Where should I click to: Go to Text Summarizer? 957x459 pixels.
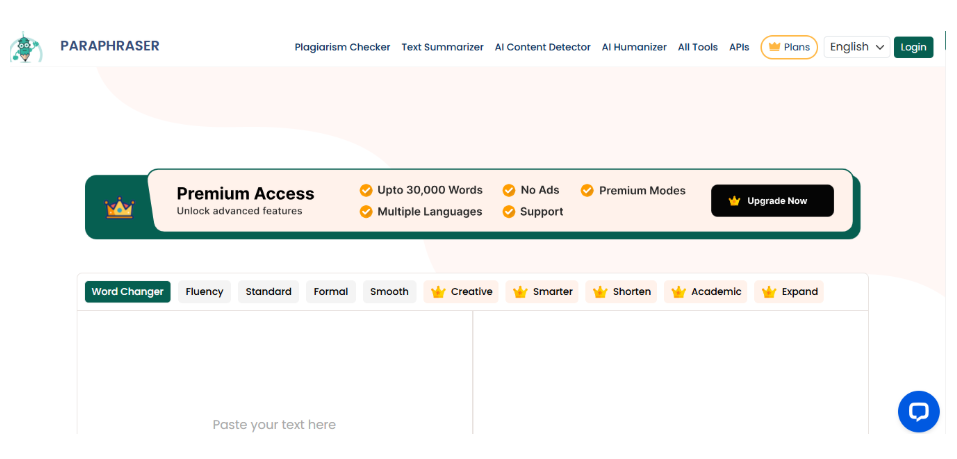(x=442, y=47)
